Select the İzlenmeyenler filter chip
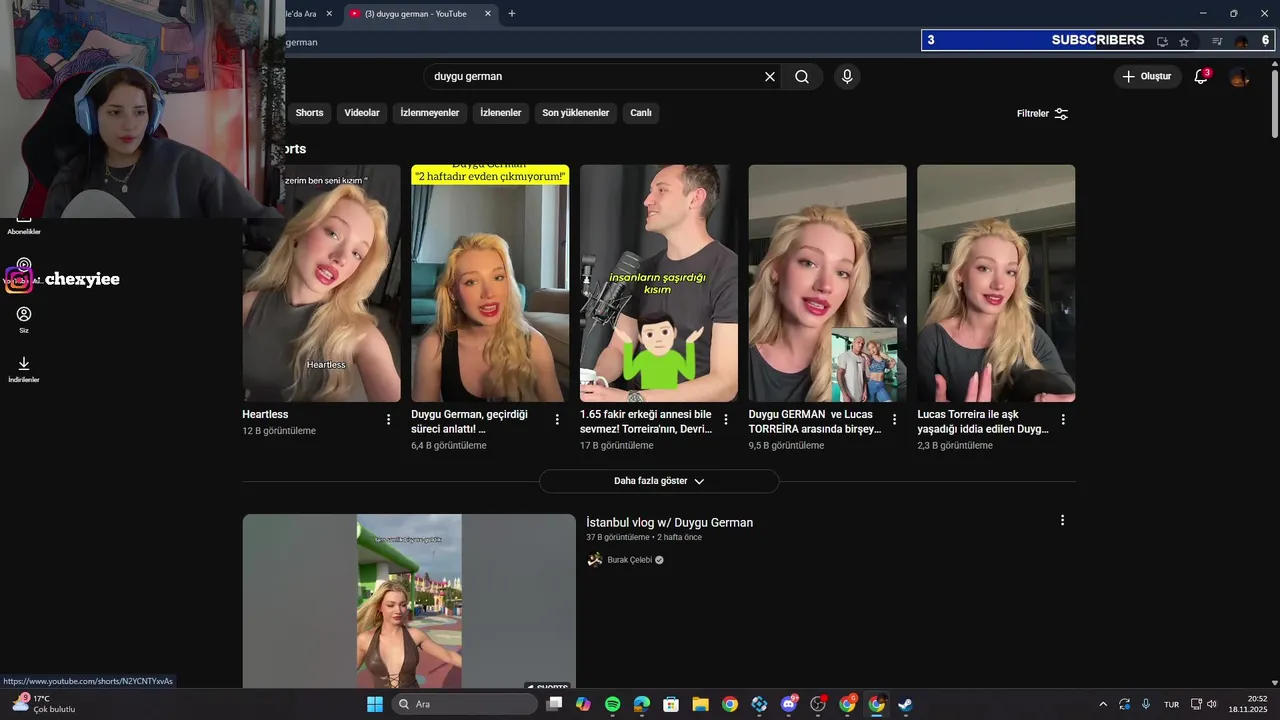The image size is (1280, 720). point(430,113)
